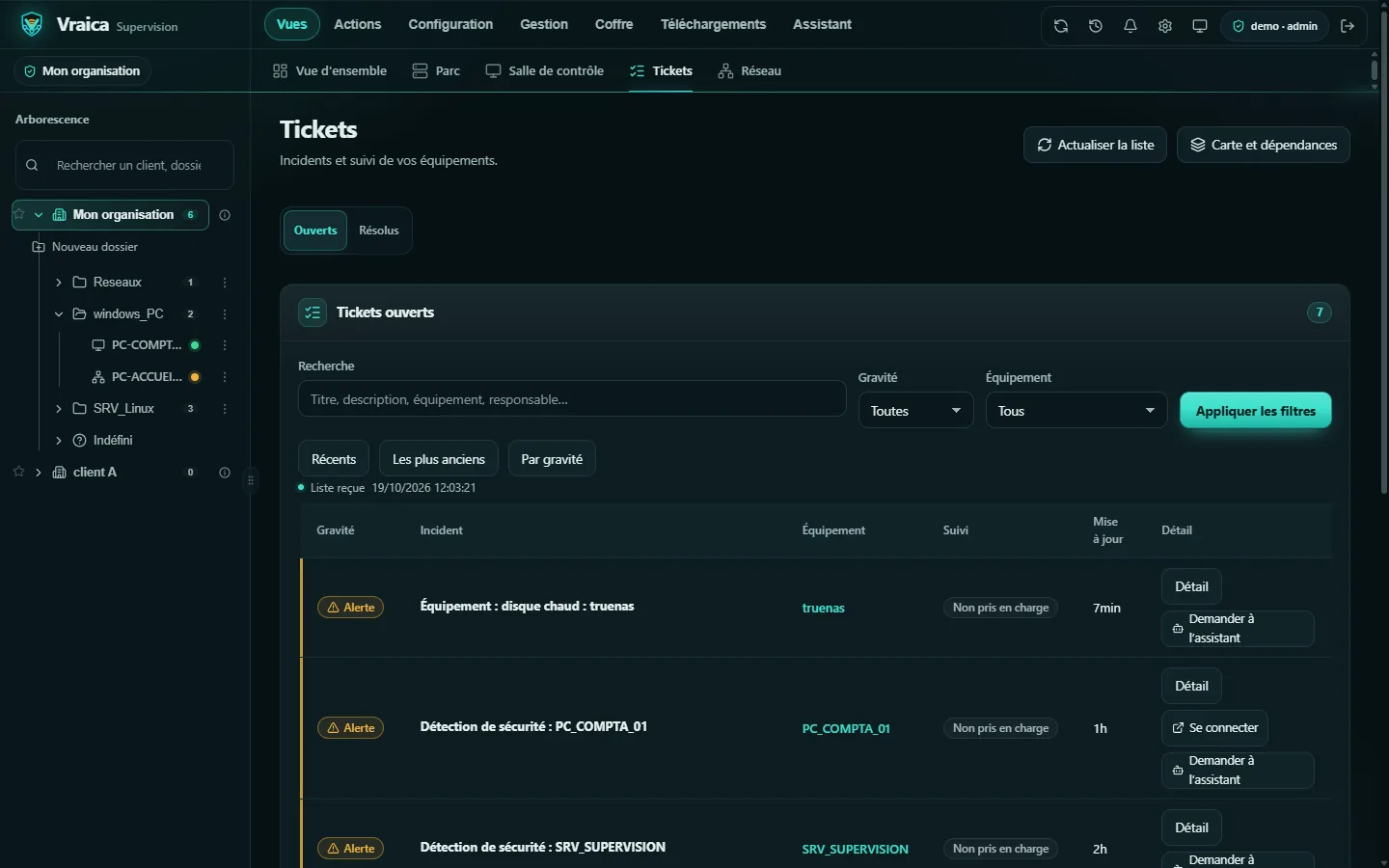Image resolution: width=1389 pixels, height=868 pixels.
Task: Open the Actions menu
Action: 358,24
